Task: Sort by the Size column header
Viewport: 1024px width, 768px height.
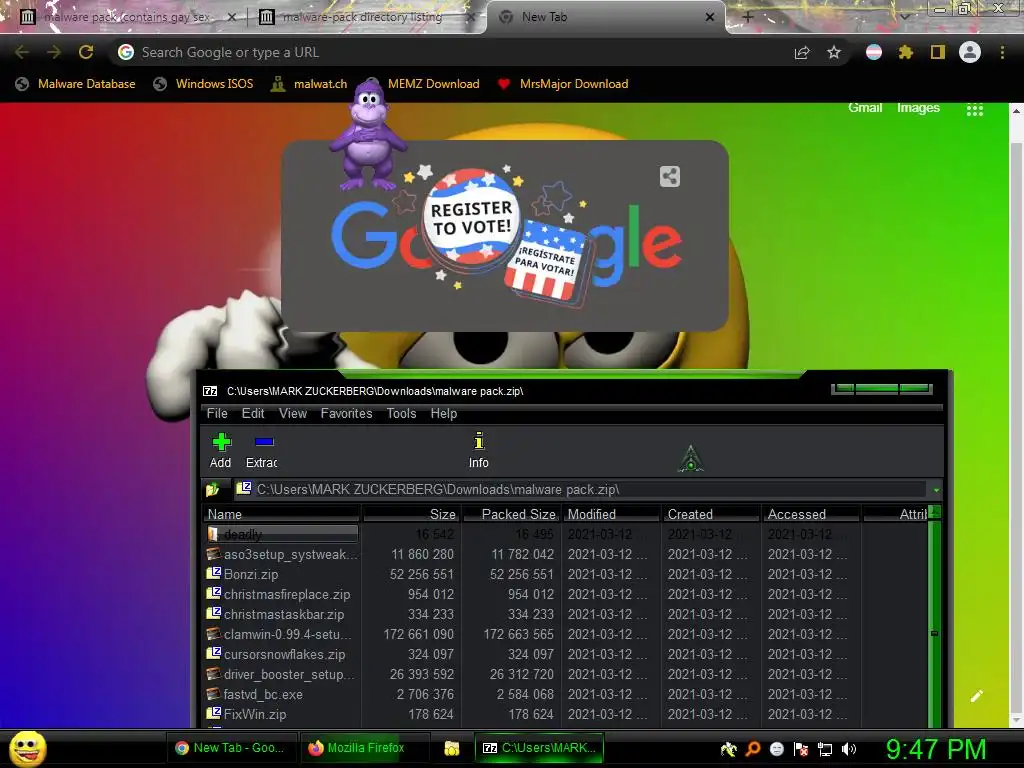Action: [x=412, y=514]
